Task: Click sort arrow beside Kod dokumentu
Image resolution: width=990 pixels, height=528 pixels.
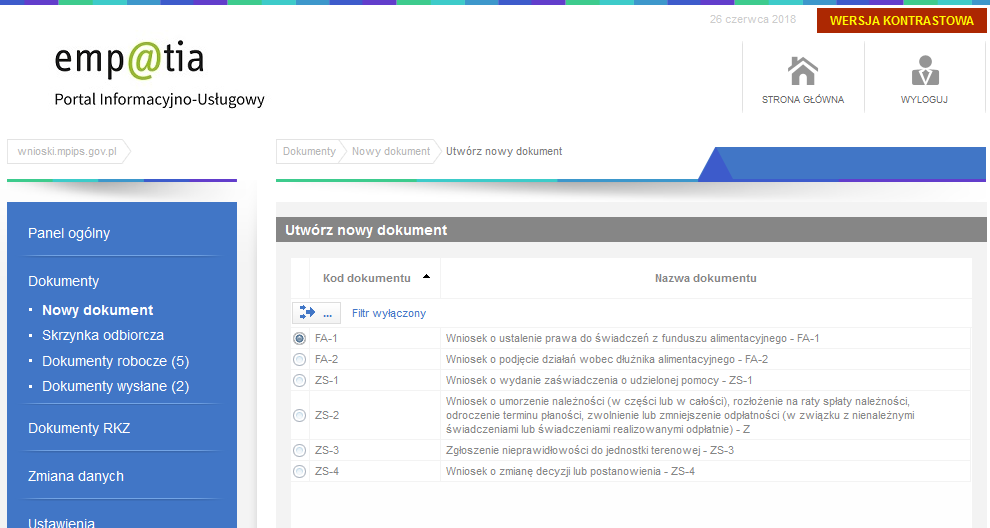Action: (426, 277)
